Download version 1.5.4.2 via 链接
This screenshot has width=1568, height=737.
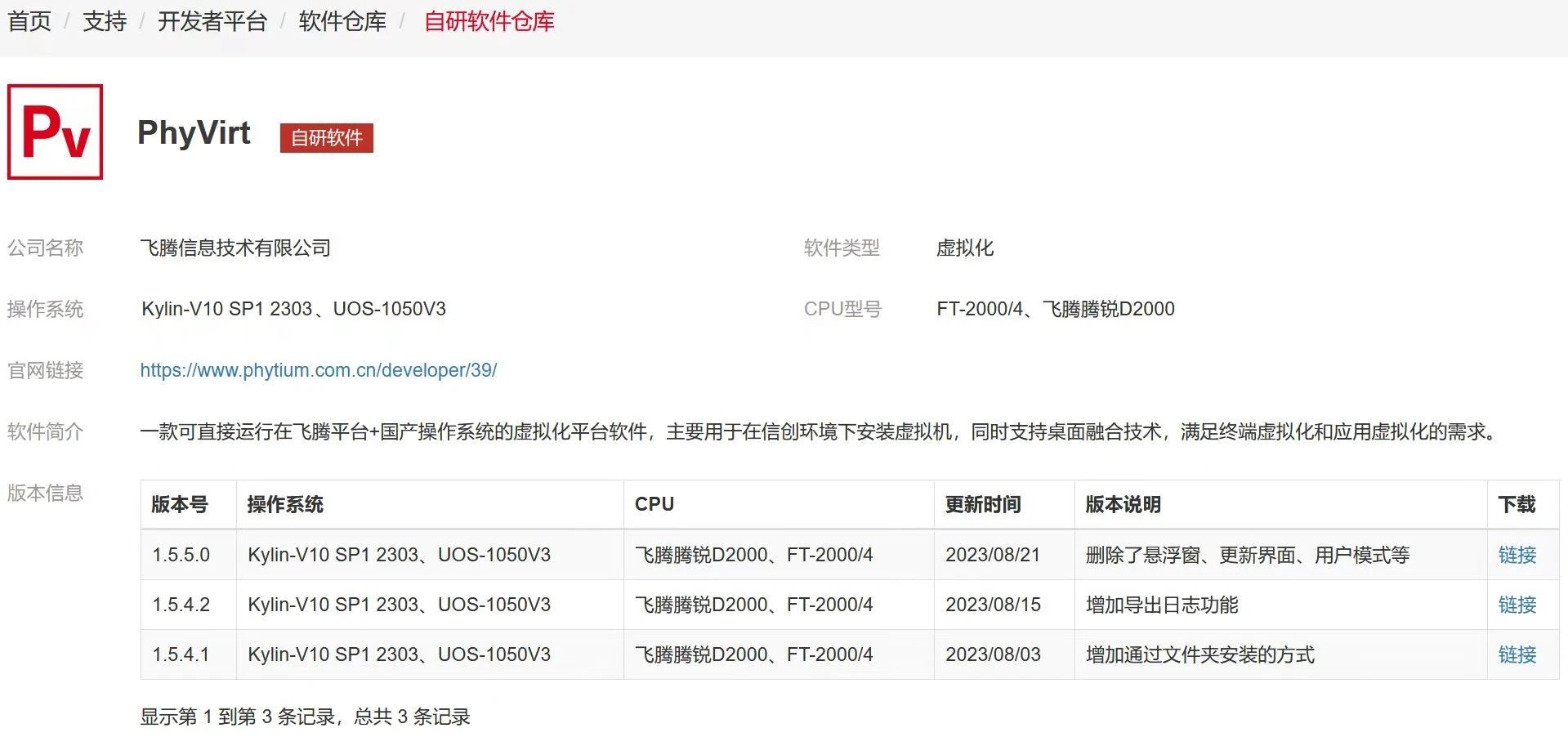point(1517,605)
